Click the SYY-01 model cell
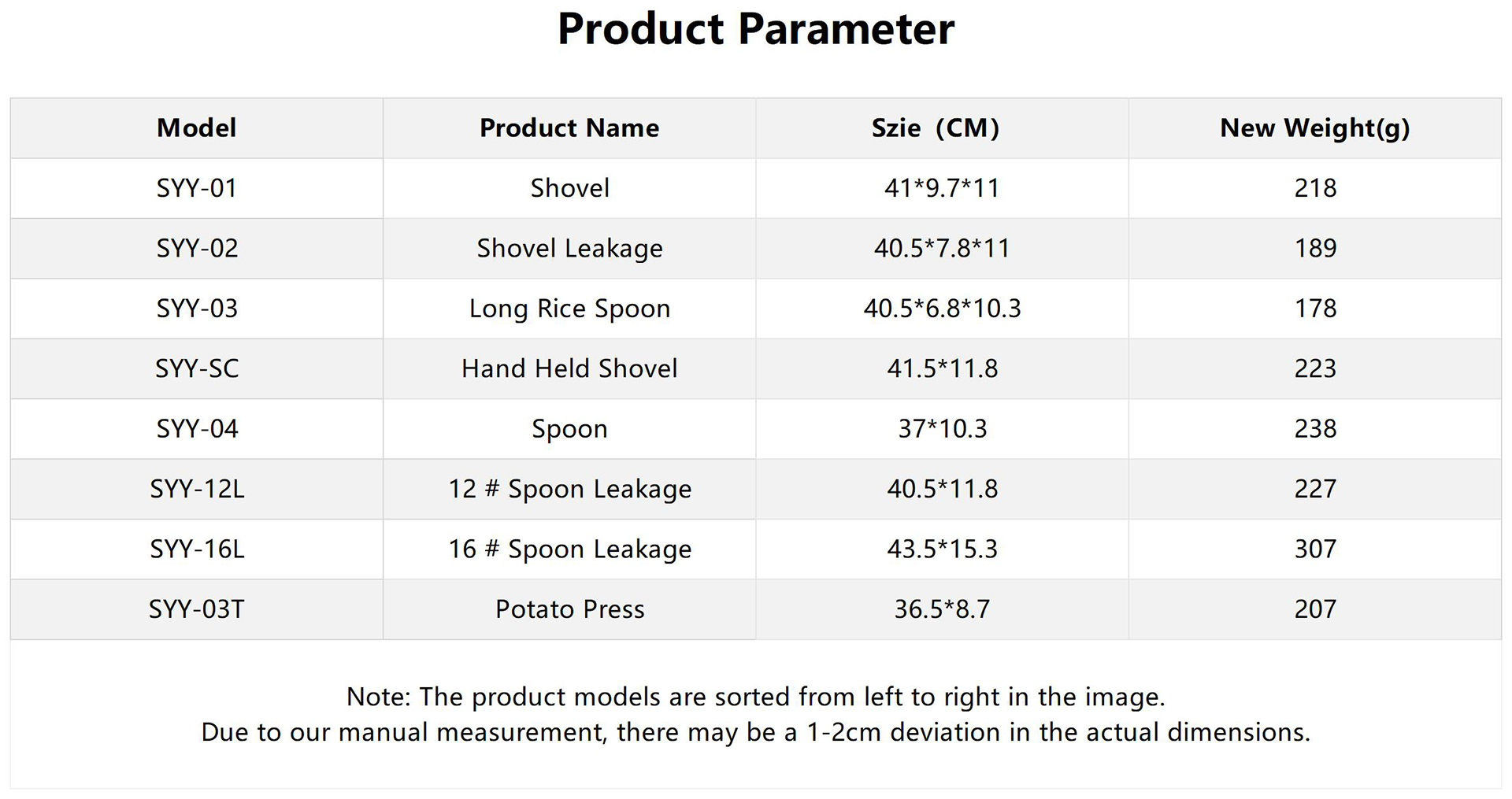The width and height of the screenshot is (1512, 799). pos(197,188)
